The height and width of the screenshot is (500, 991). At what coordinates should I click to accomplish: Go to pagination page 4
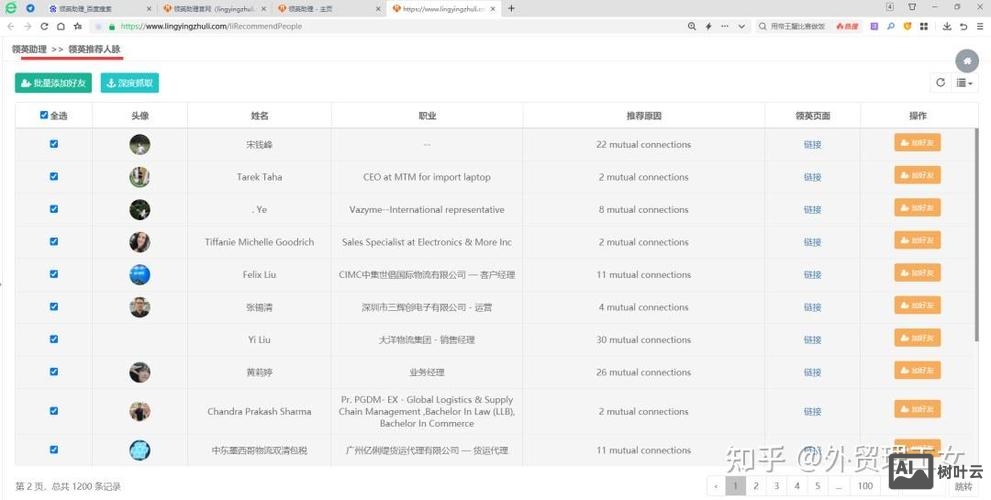(x=797, y=486)
